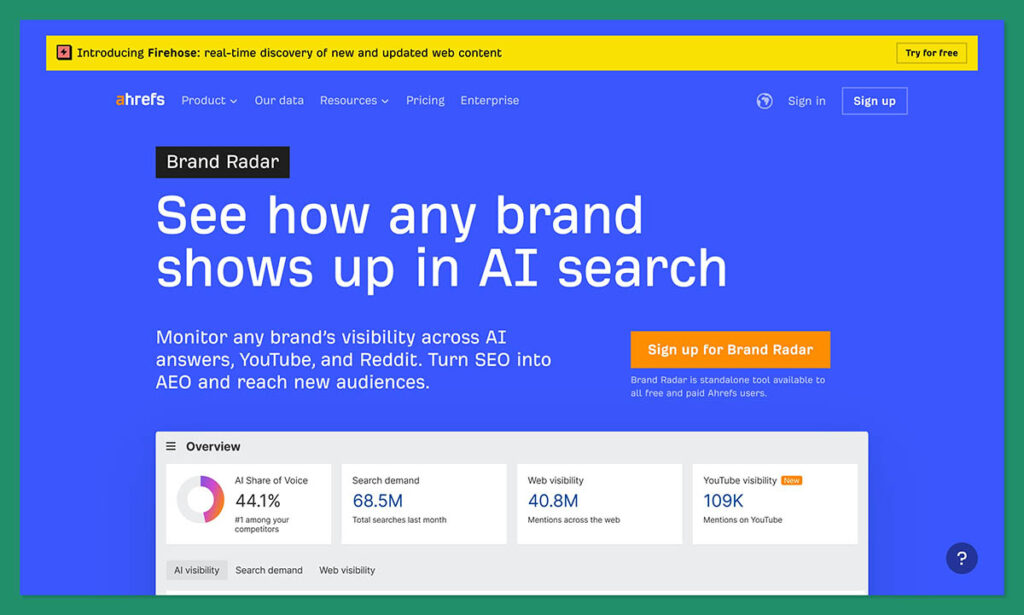Expand the Resources dropdown
The height and width of the screenshot is (615, 1024).
[x=354, y=100]
